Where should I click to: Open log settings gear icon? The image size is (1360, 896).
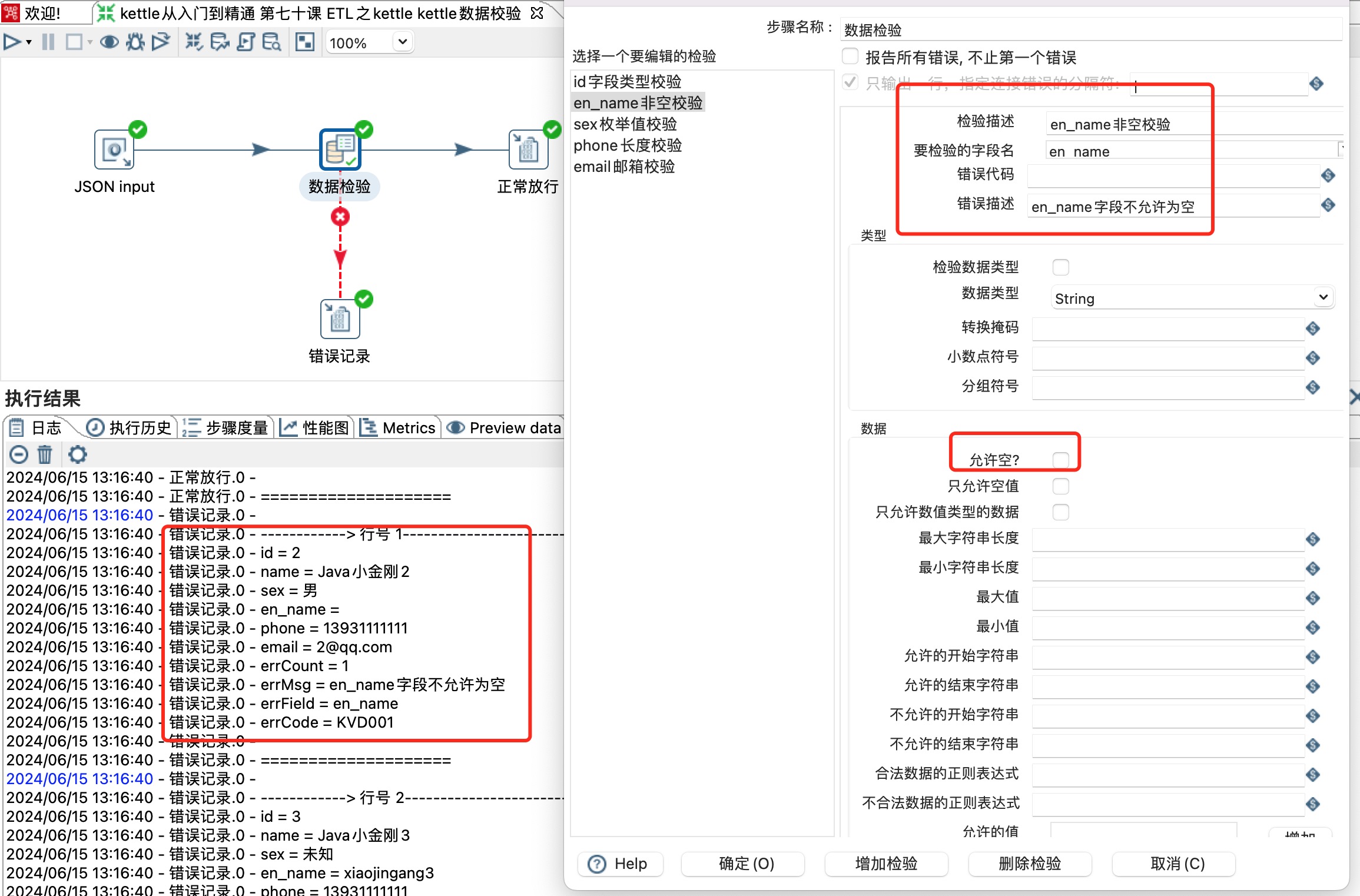pos(77,454)
